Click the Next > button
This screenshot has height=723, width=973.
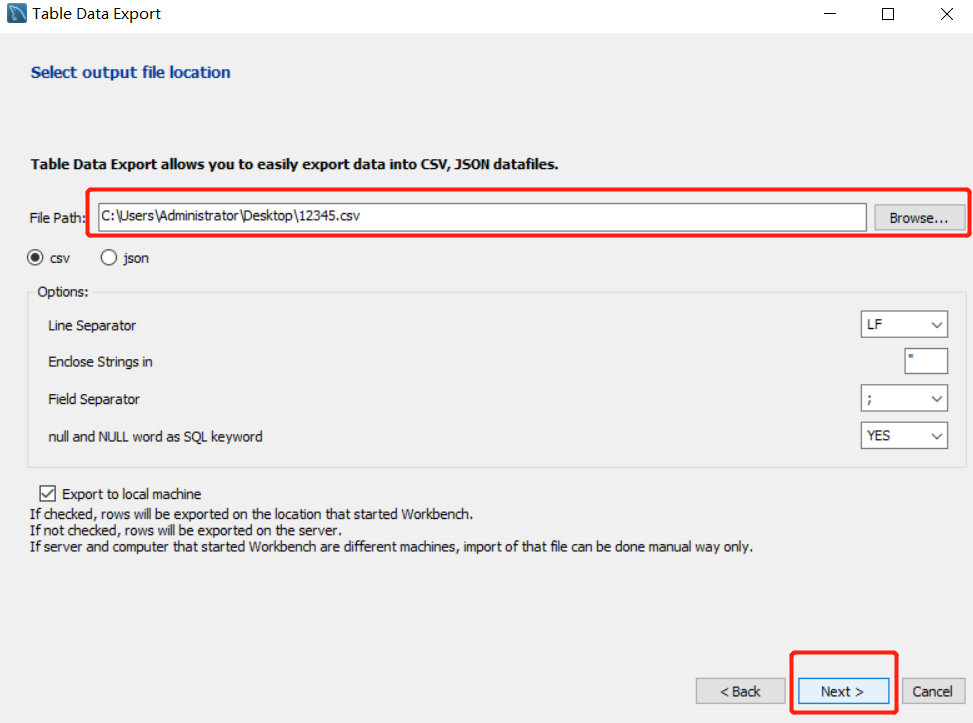(843, 691)
